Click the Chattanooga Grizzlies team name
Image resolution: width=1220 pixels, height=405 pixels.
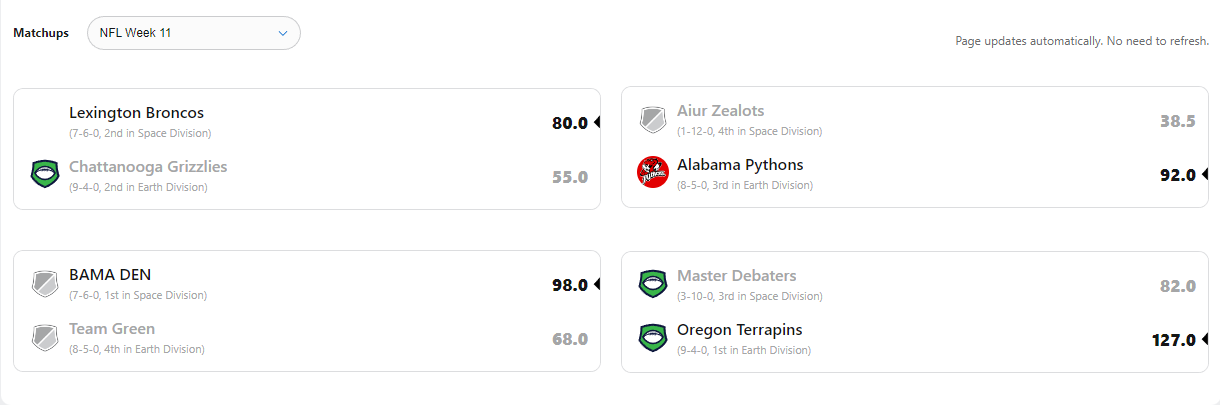[x=148, y=167]
